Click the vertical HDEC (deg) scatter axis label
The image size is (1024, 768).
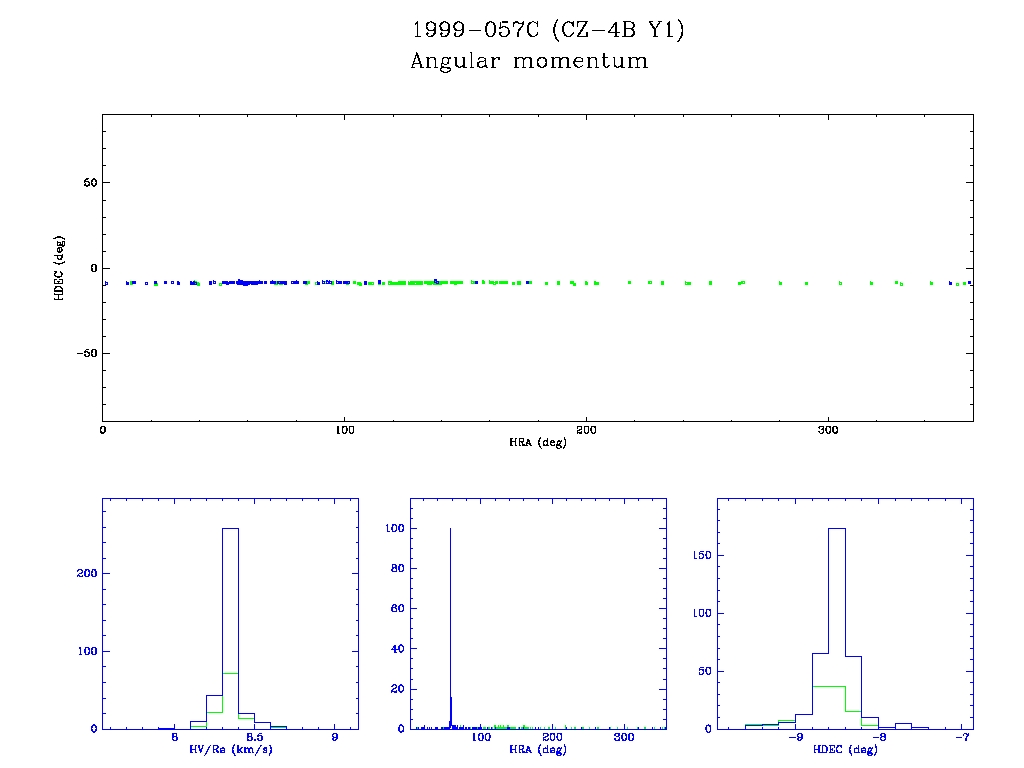click(59, 267)
